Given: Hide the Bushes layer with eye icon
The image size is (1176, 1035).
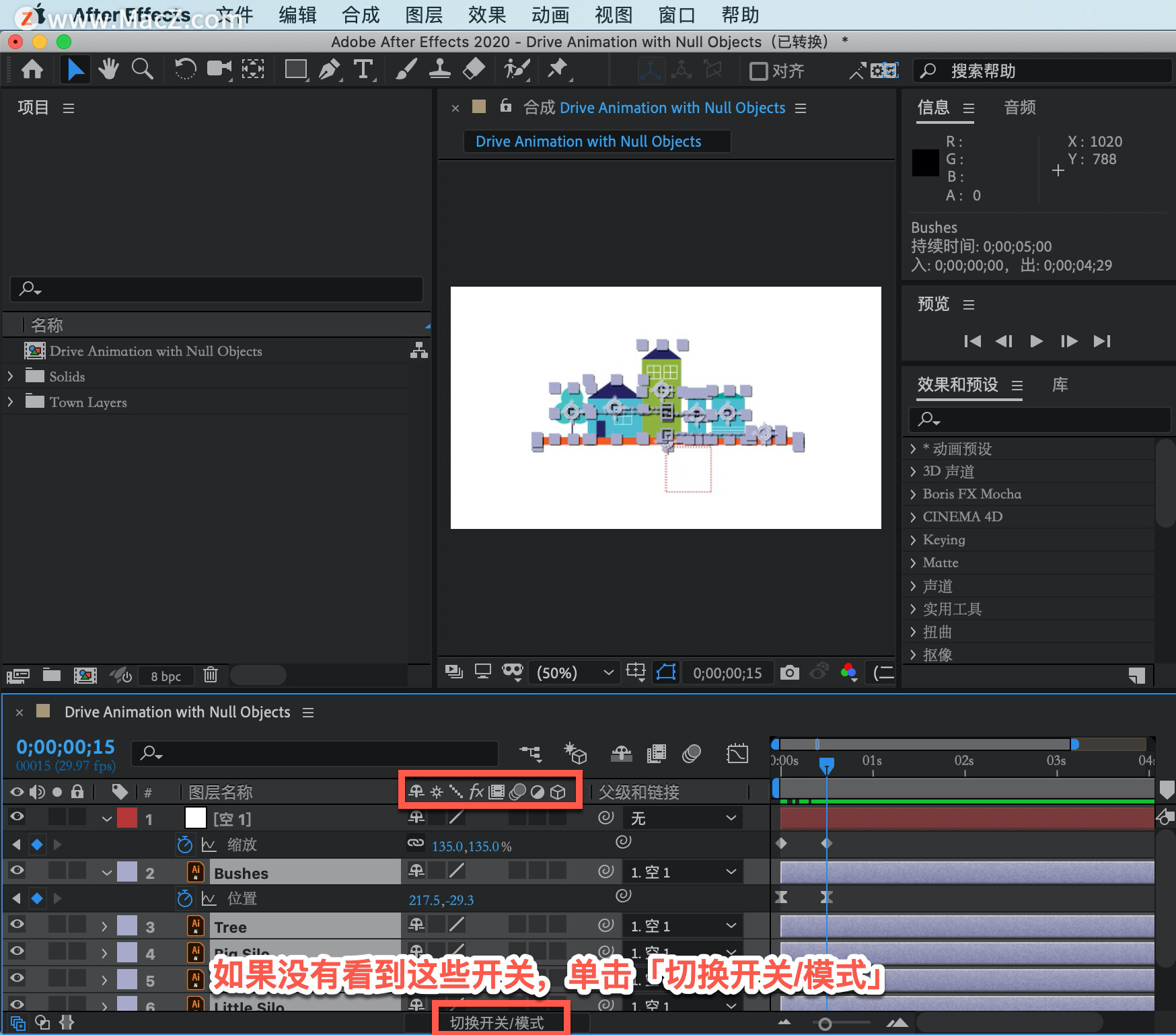Looking at the screenshot, I should click(x=17, y=870).
